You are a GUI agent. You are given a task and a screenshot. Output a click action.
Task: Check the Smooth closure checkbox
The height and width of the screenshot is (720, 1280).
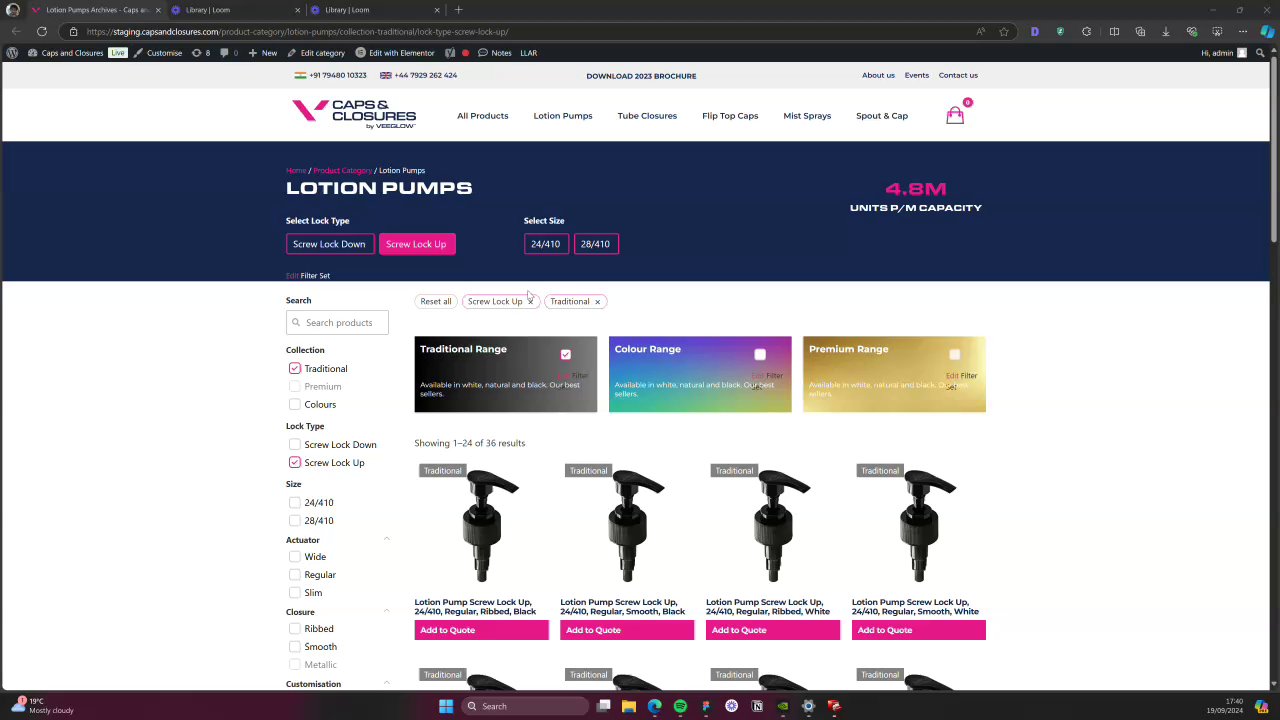pos(294,647)
